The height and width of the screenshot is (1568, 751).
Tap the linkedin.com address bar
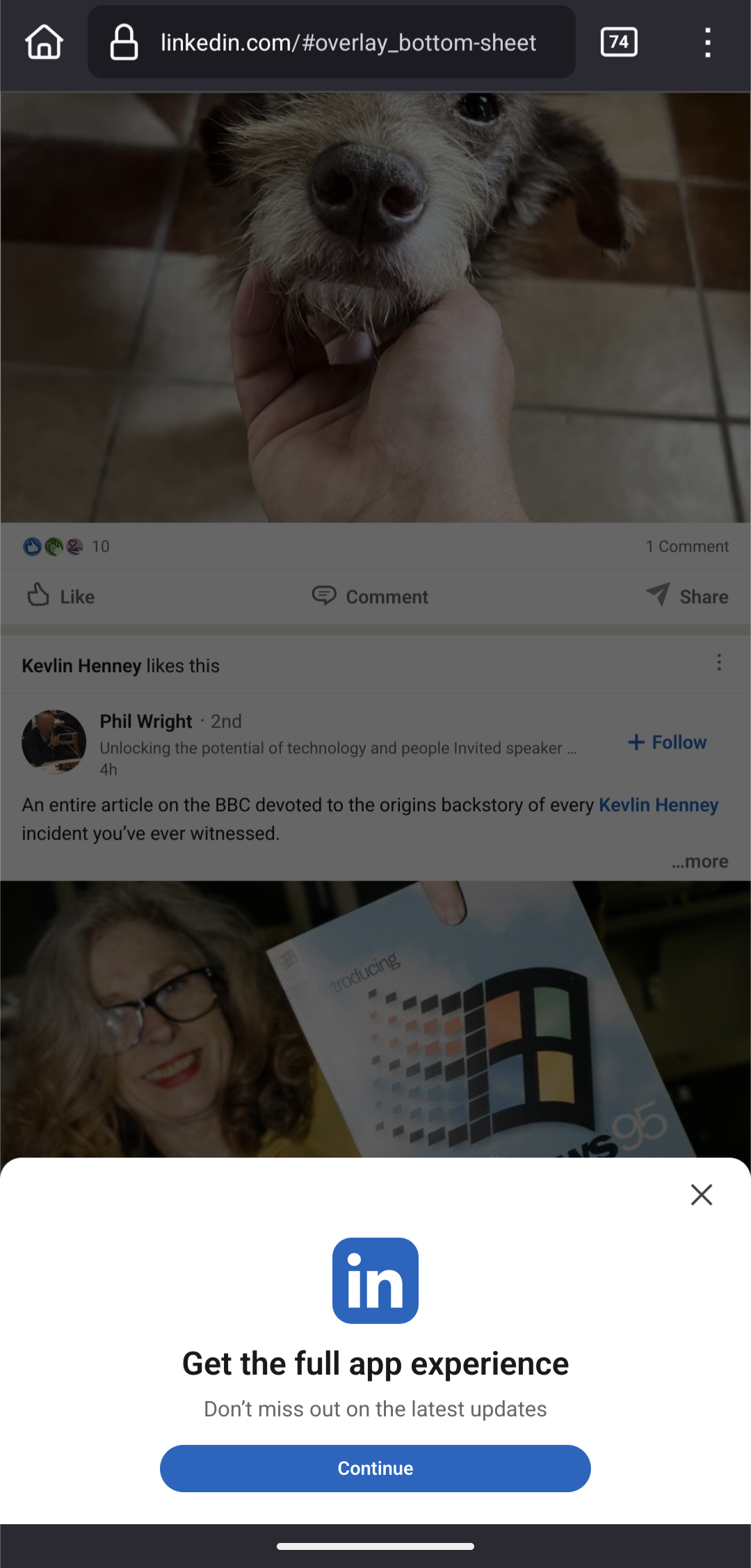(332, 42)
